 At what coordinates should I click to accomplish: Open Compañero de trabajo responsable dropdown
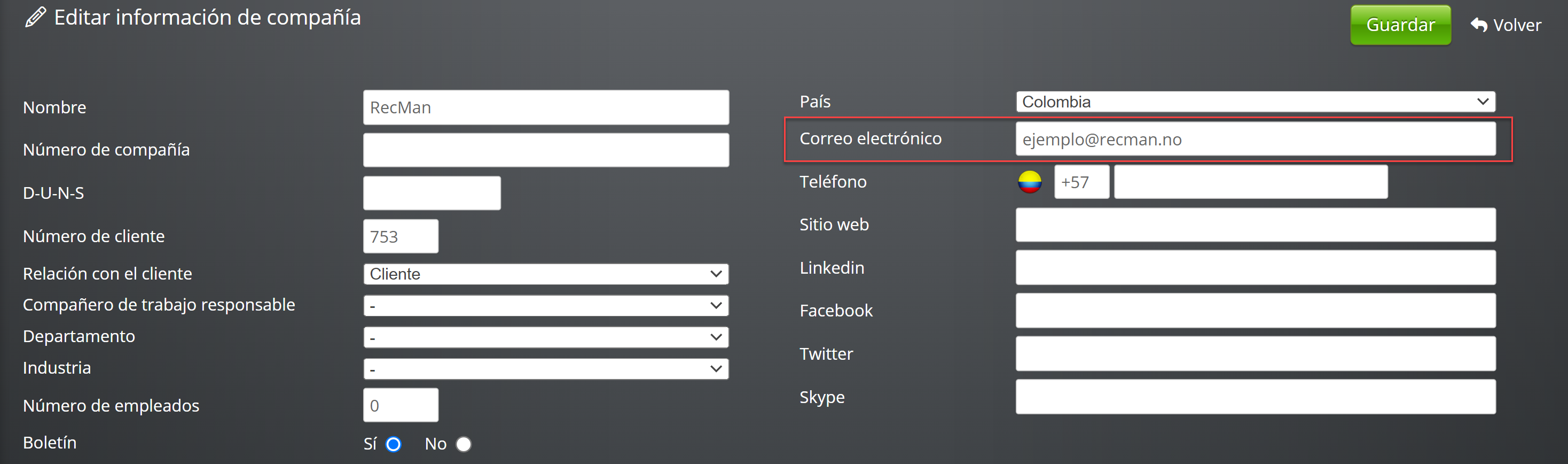(x=545, y=306)
